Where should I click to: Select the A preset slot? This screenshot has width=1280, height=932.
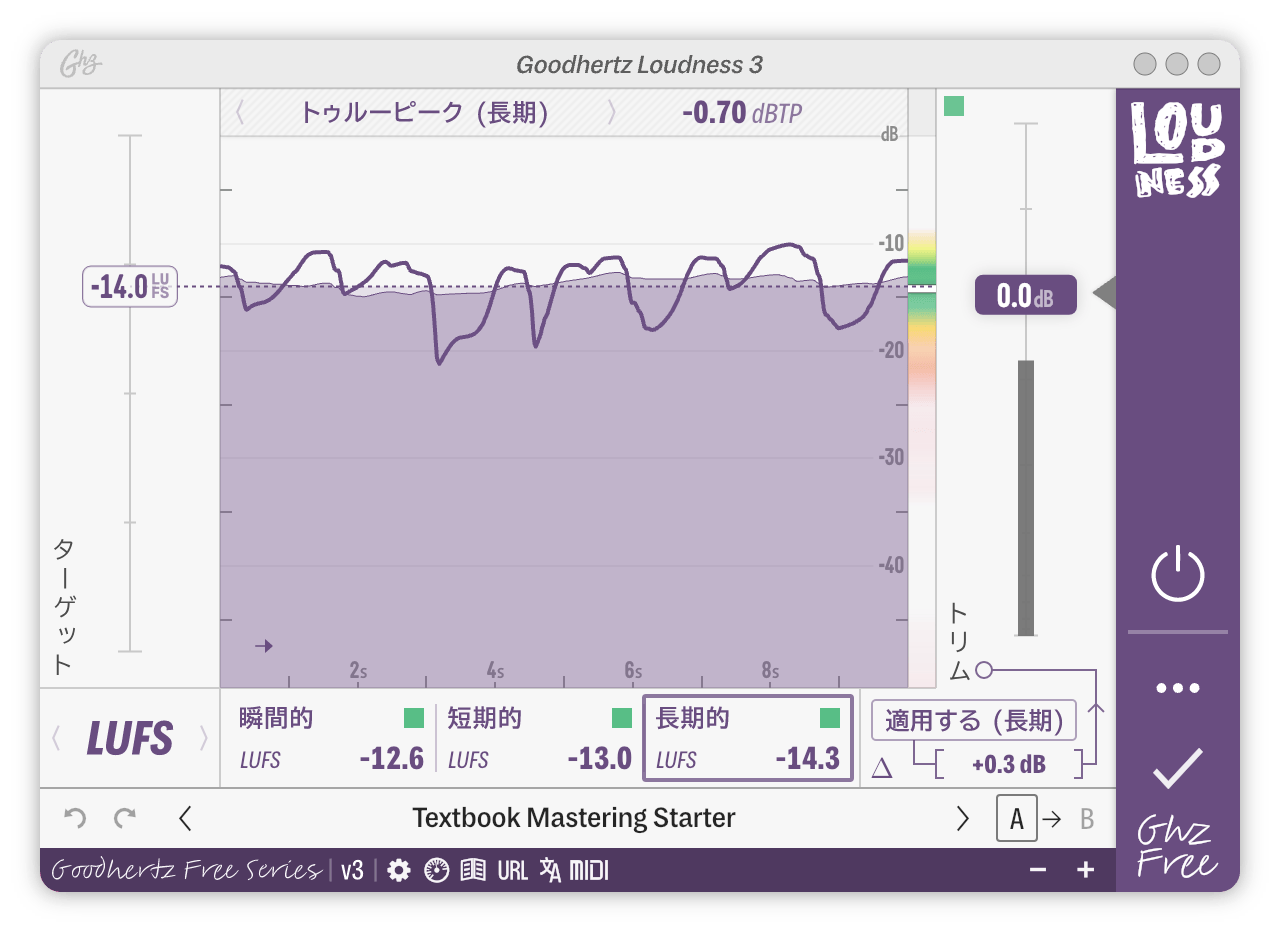click(x=1017, y=819)
